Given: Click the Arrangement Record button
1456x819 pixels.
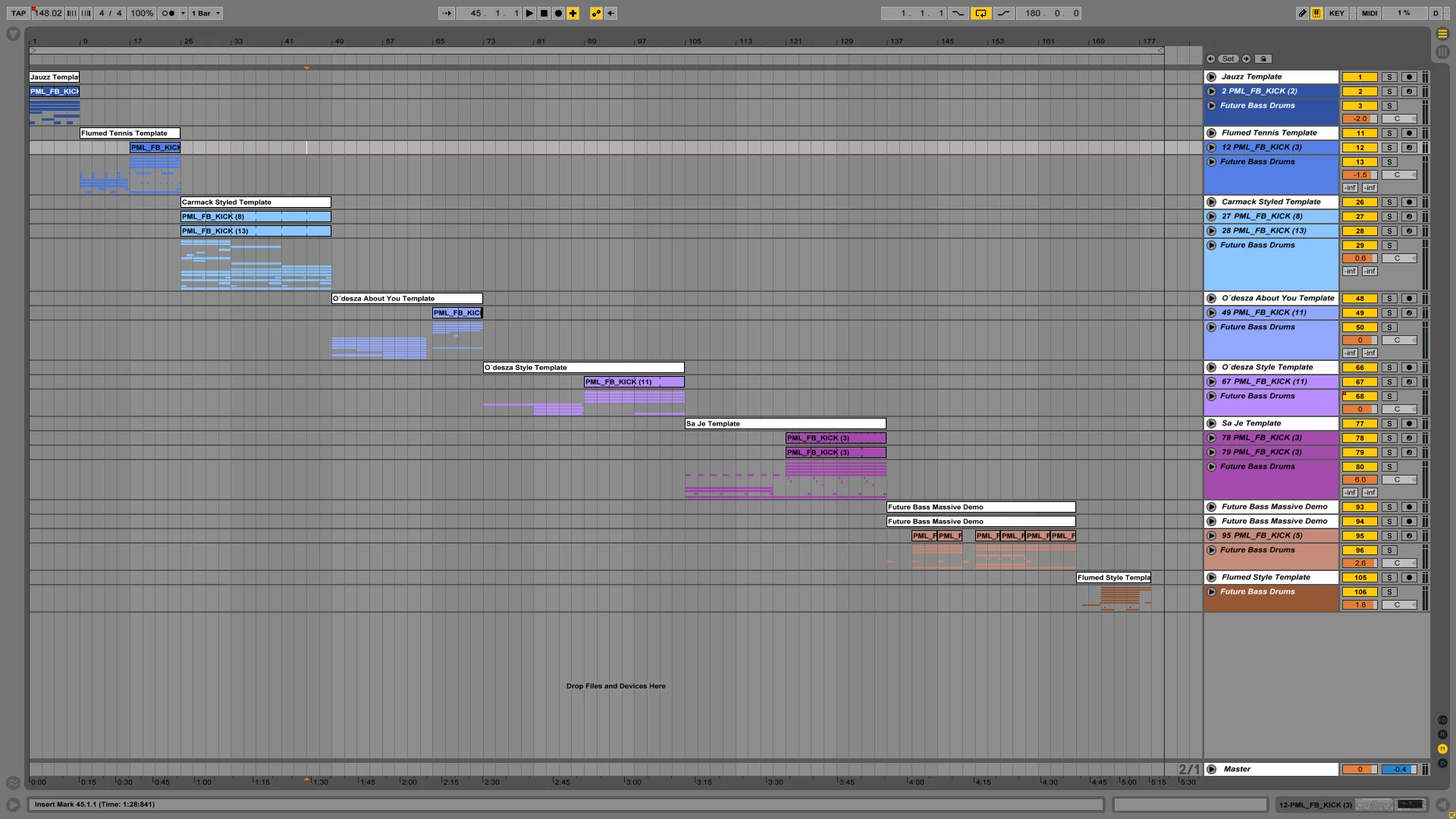Looking at the screenshot, I should pyautogui.click(x=558, y=13).
